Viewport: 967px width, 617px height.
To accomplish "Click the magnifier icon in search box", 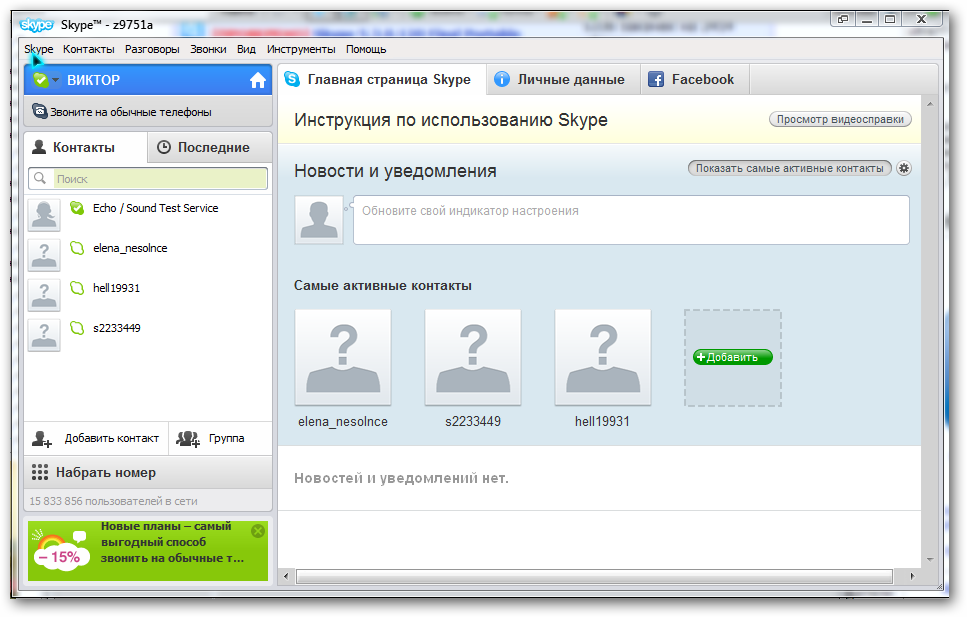I will pyautogui.click(x=40, y=178).
